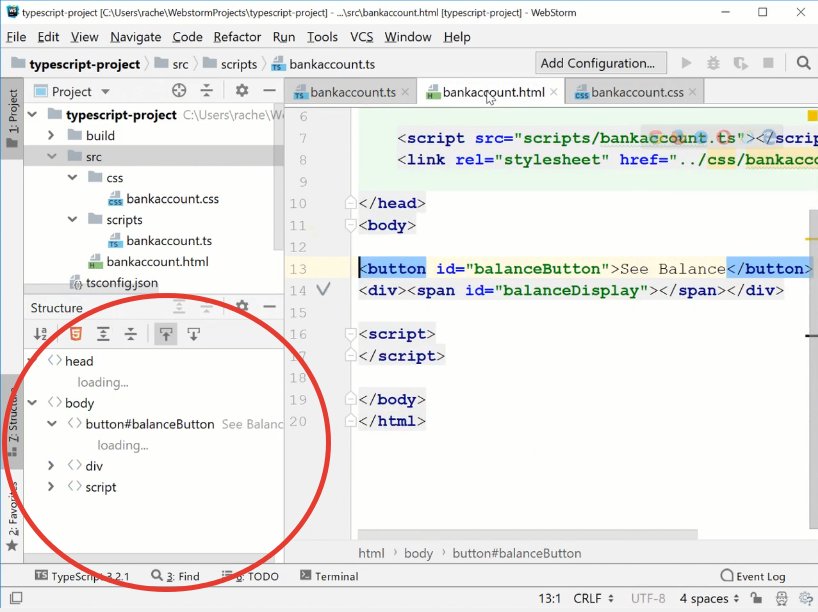
Task: Collapse all nodes in Structure toolbar
Action: tap(131, 334)
